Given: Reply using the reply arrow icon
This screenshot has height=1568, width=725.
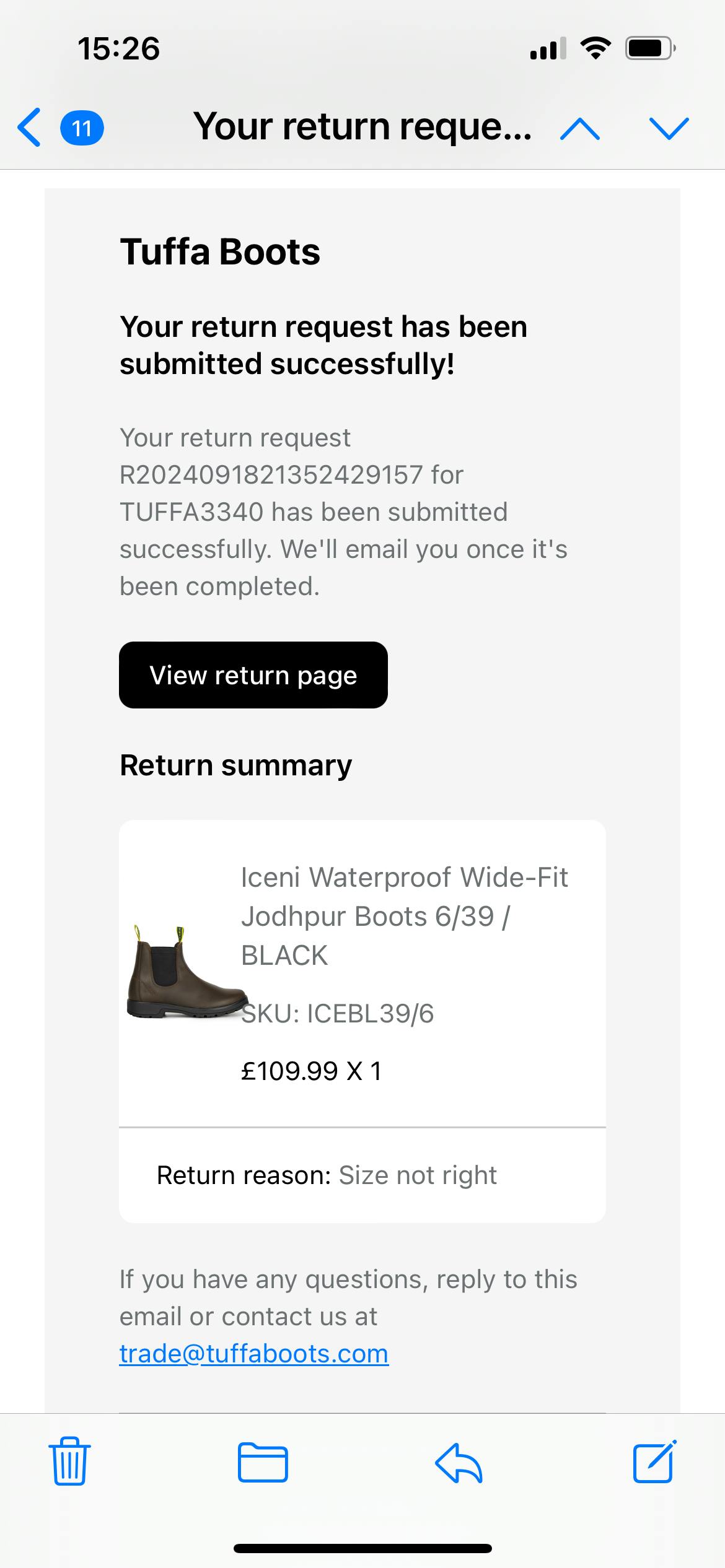Looking at the screenshot, I should (x=459, y=1462).
